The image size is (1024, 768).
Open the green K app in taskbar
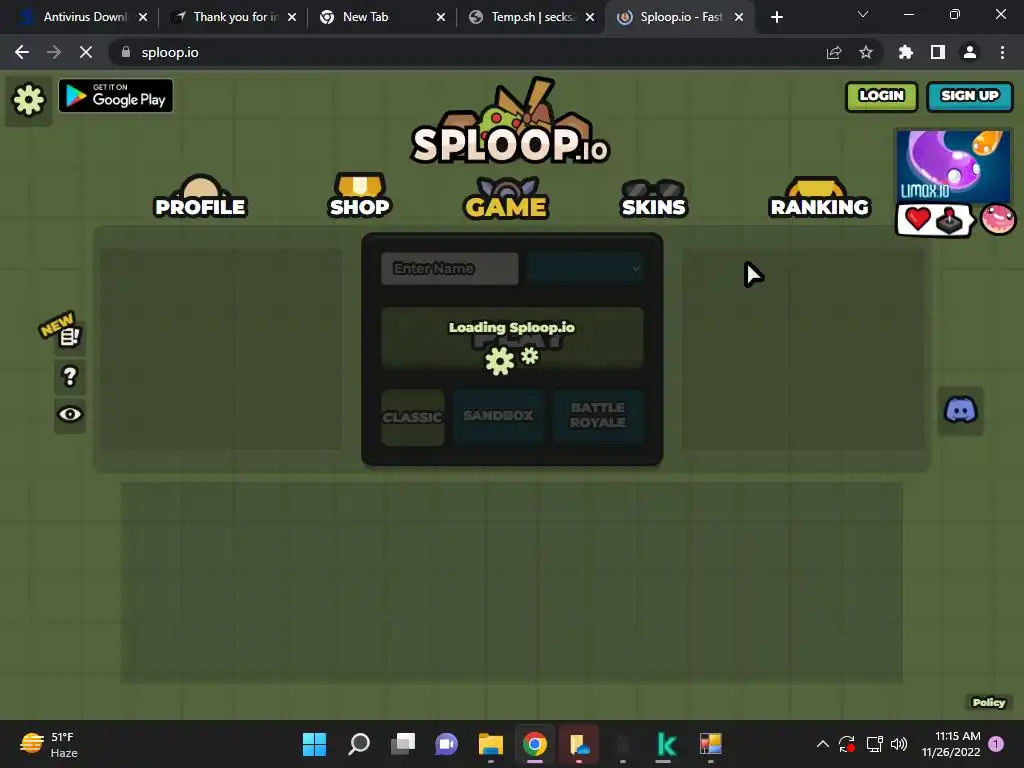click(x=667, y=744)
